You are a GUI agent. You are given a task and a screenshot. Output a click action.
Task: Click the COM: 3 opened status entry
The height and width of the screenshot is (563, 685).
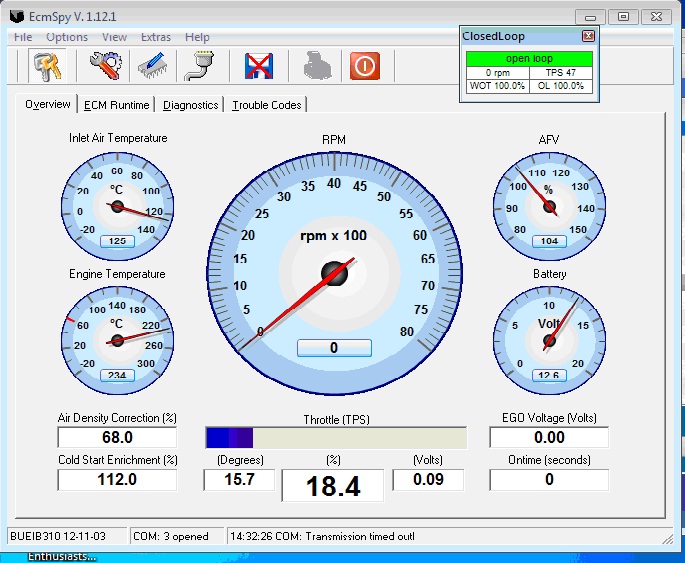coord(176,536)
